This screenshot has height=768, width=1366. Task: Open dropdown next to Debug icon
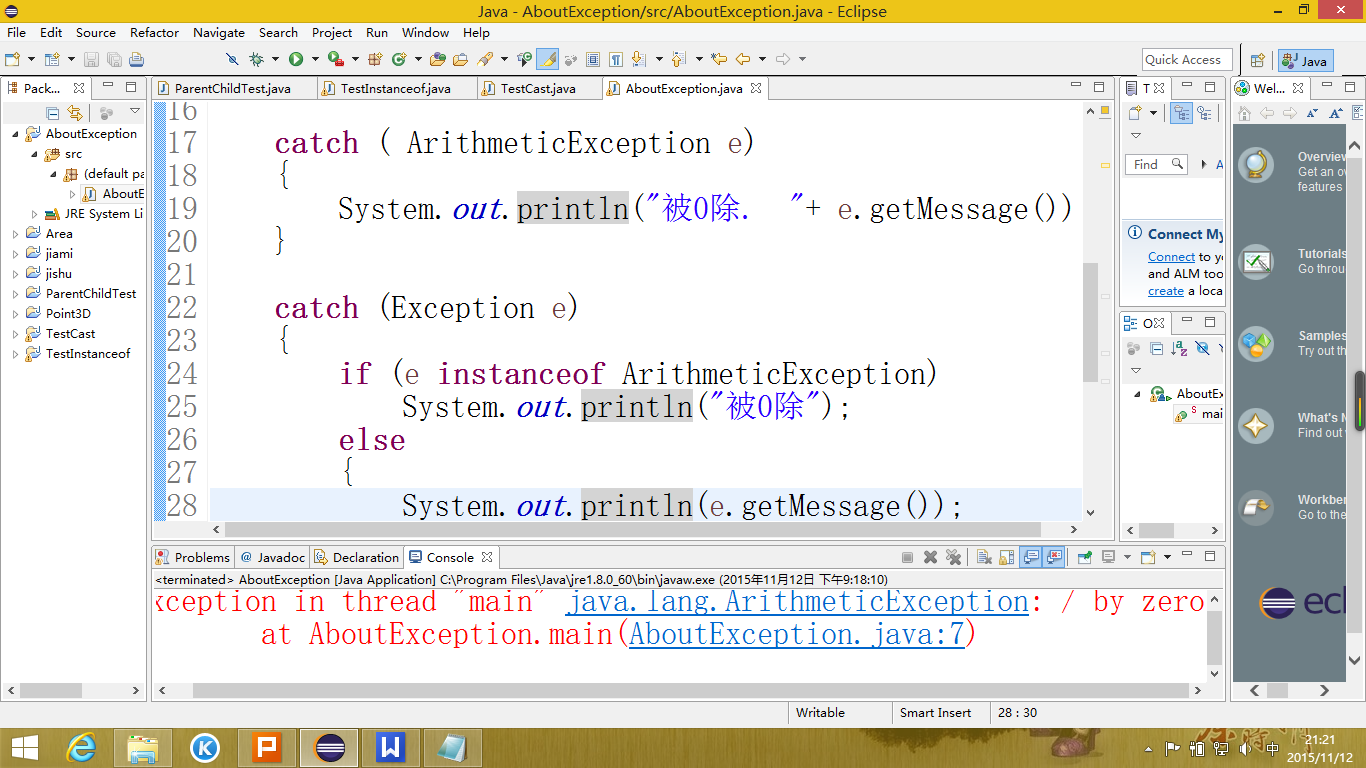point(275,59)
